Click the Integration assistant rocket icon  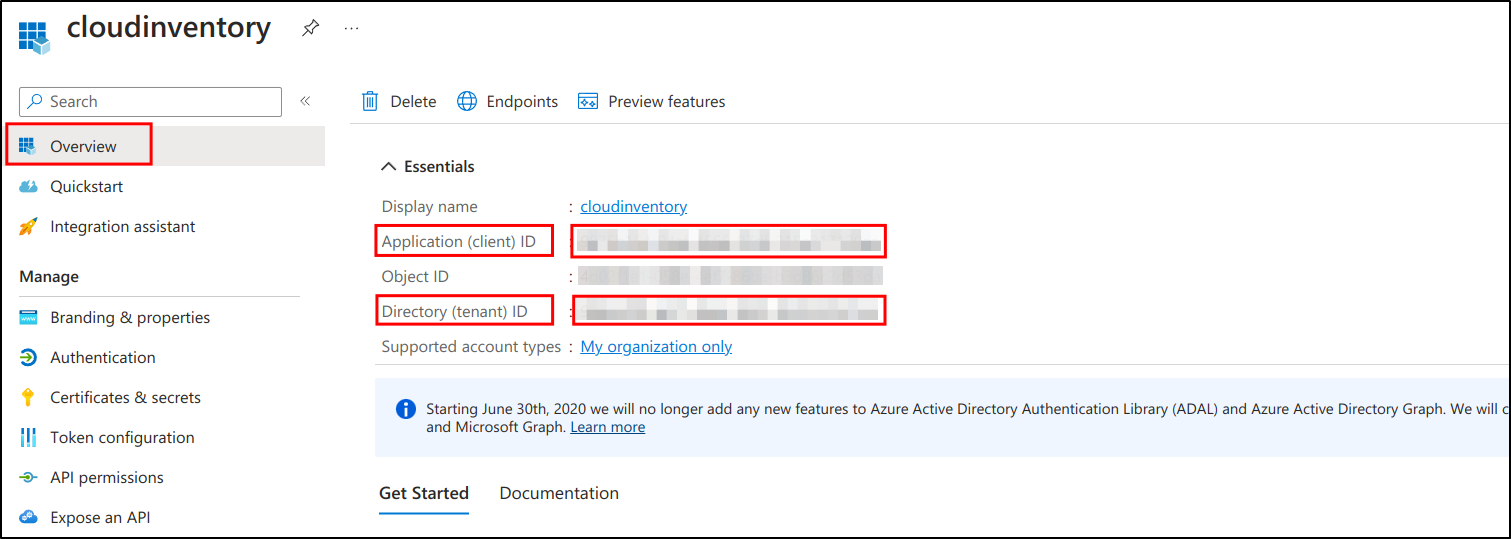(x=28, y=227)
